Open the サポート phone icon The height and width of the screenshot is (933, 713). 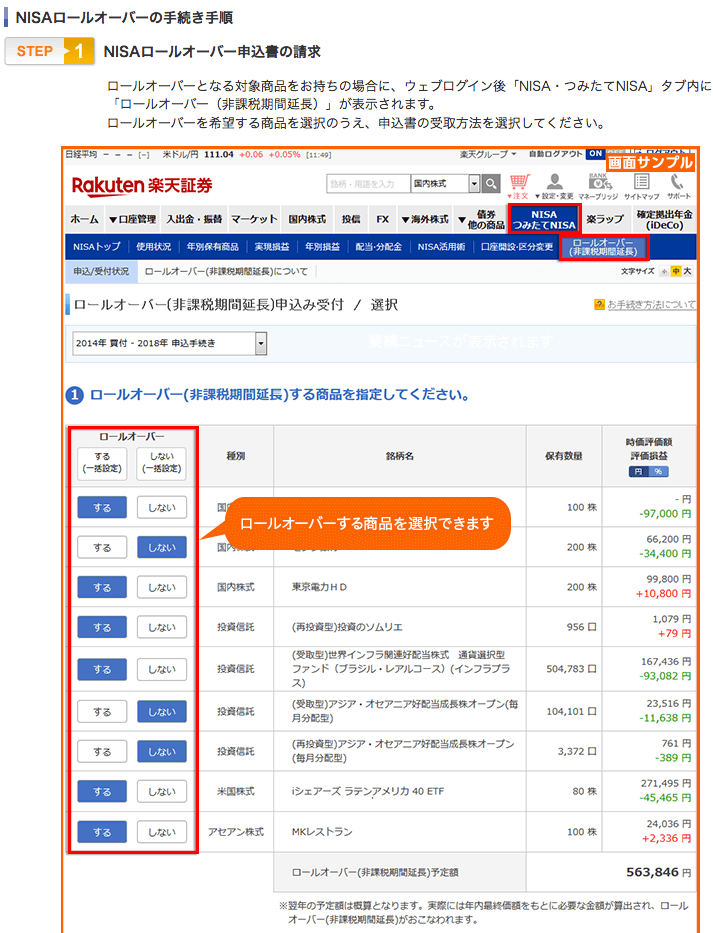(x=678, y=186)
